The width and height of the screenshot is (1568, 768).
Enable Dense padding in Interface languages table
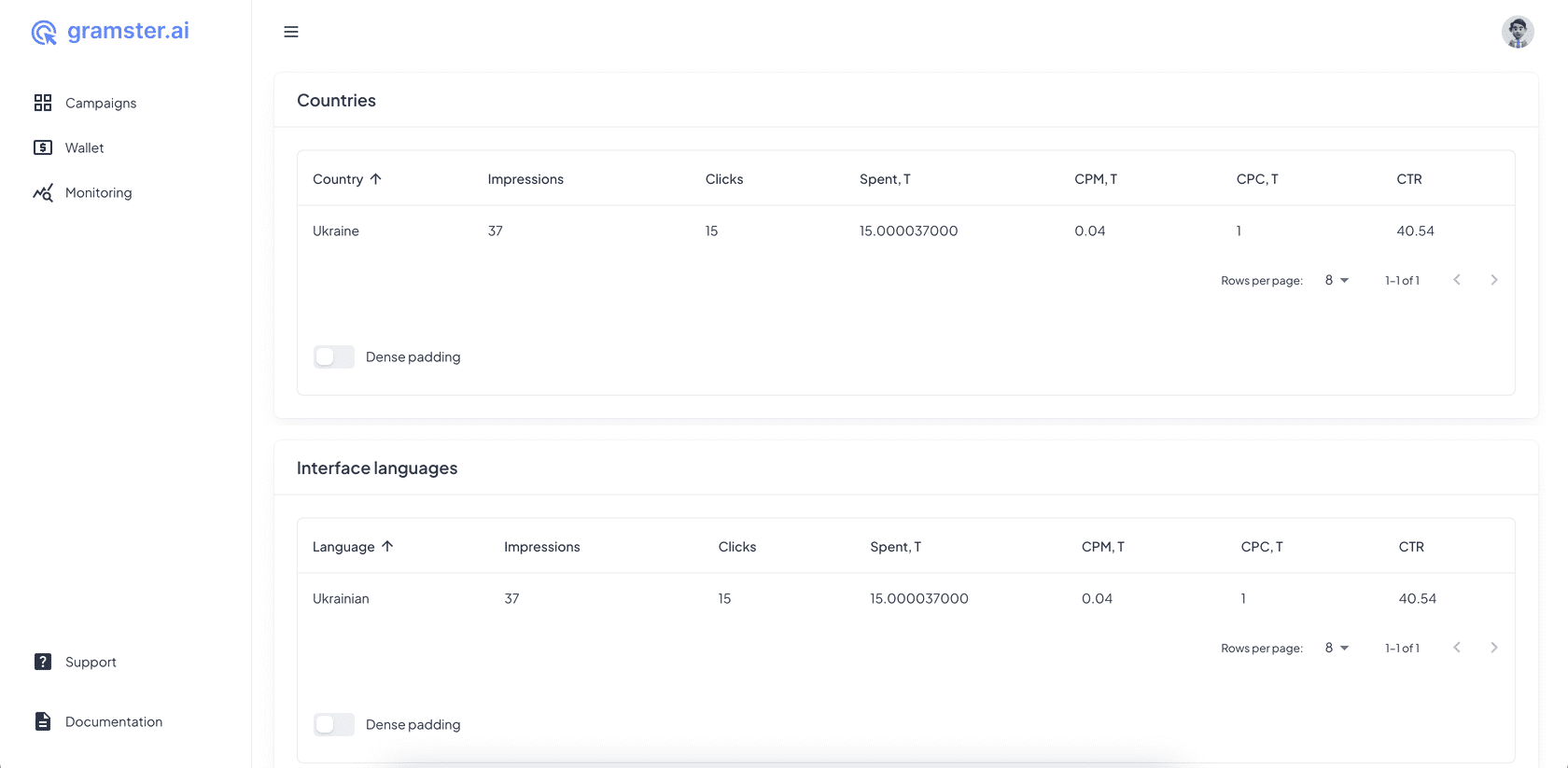pyautogui.click(x=333, y=724)
